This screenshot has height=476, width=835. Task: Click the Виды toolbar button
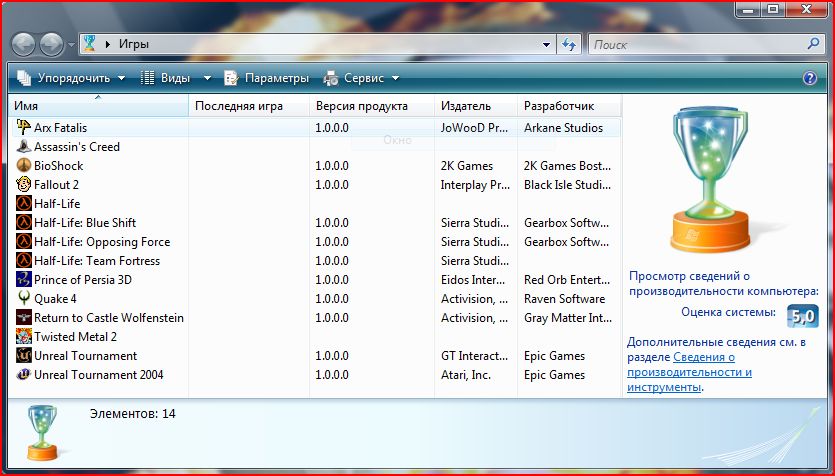pos(166,78)
